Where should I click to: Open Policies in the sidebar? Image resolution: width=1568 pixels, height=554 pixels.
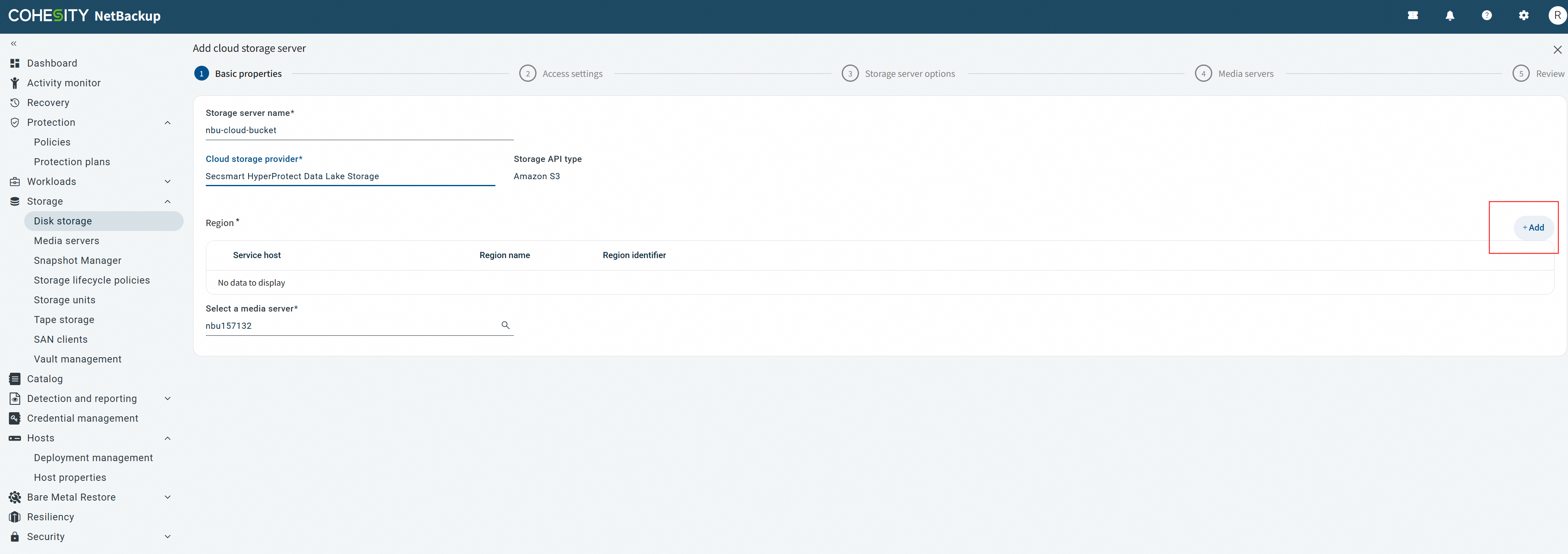pos(52,142)
